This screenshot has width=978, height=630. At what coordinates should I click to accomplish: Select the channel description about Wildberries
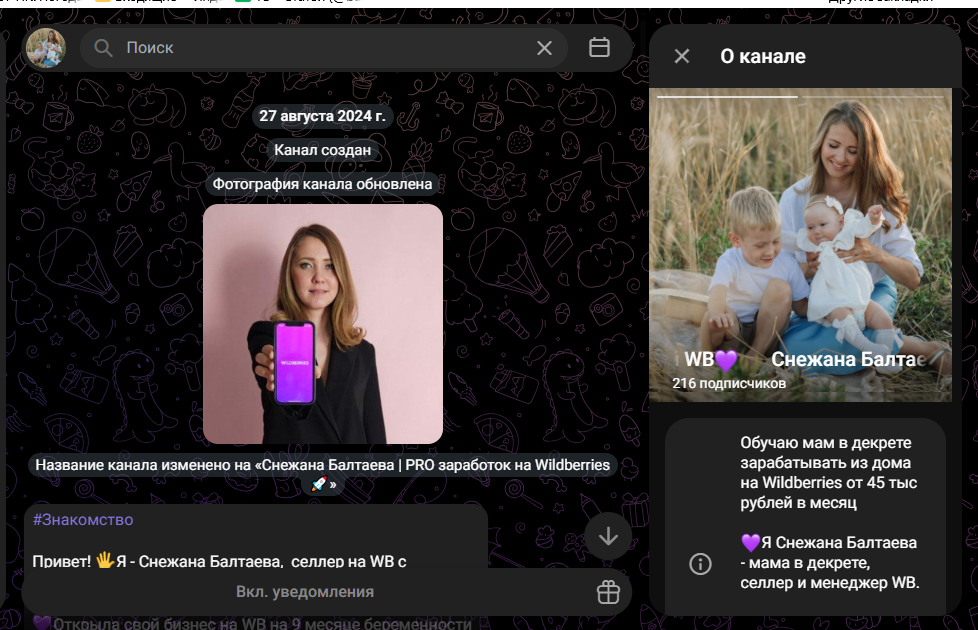click(x=828, y=473)
